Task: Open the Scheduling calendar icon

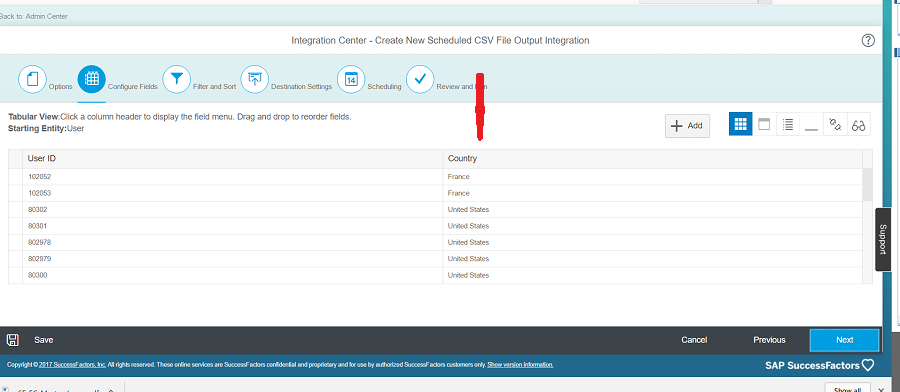Action: [x=351, y=79]
